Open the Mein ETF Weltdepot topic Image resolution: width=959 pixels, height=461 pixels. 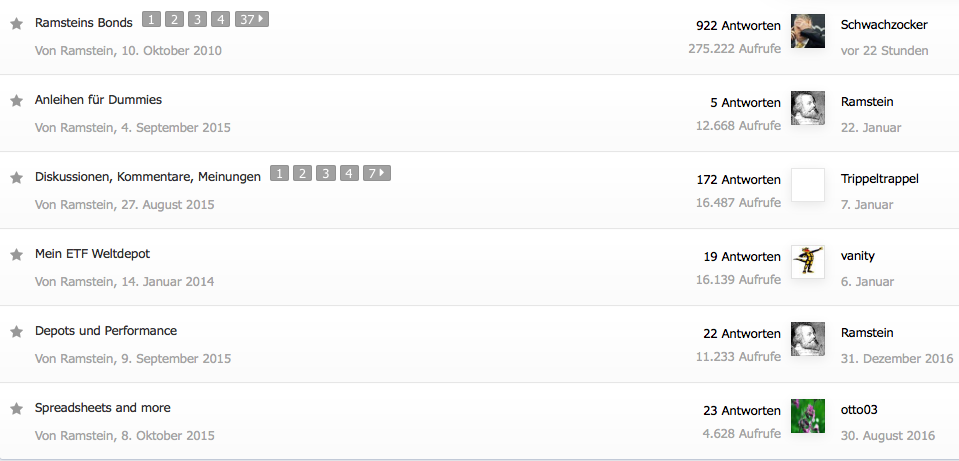point(92,254)
